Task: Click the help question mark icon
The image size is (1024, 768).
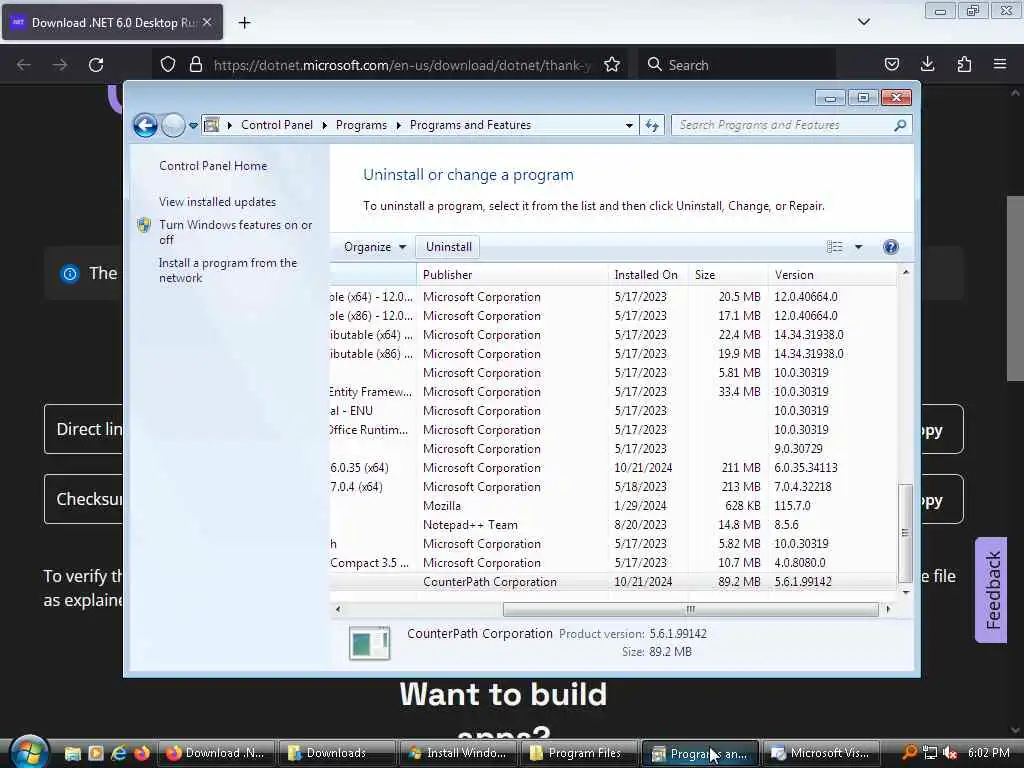Action: pos(891,247)
